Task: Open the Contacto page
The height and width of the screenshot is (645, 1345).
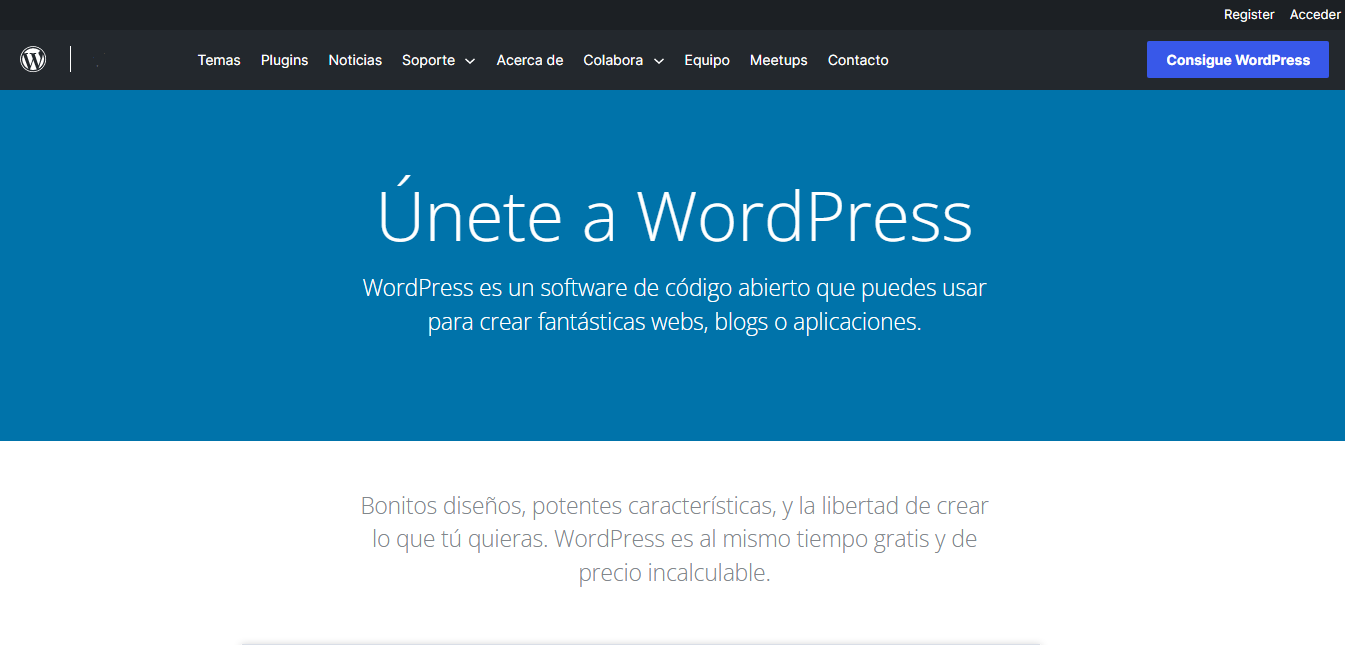Action: click(x=858, y=60)
